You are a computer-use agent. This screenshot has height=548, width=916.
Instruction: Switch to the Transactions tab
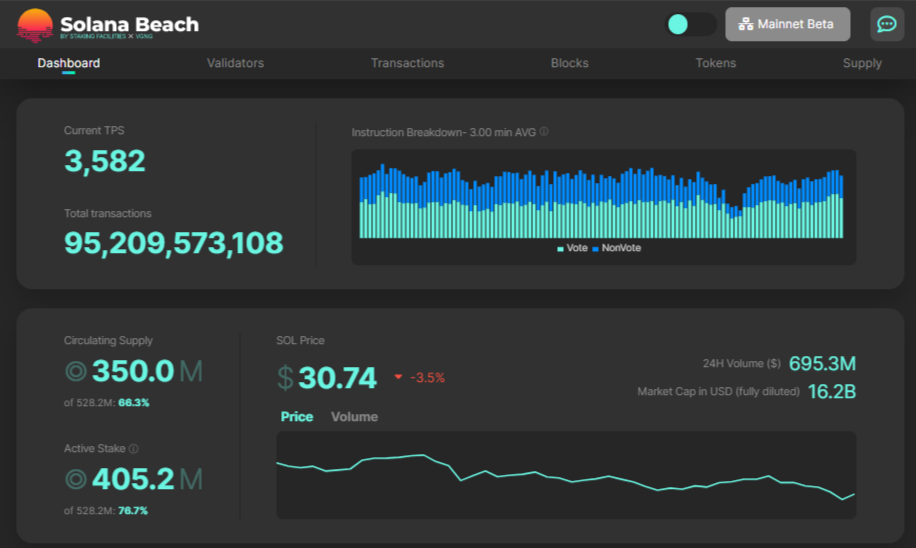coord(407,63)
